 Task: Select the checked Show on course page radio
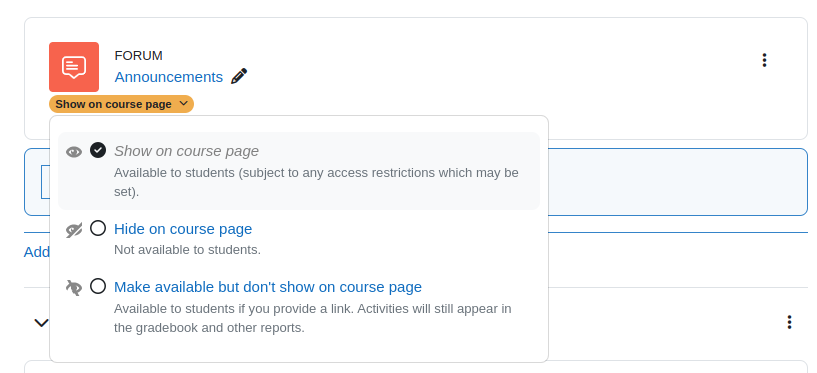[x=98, y=150]
